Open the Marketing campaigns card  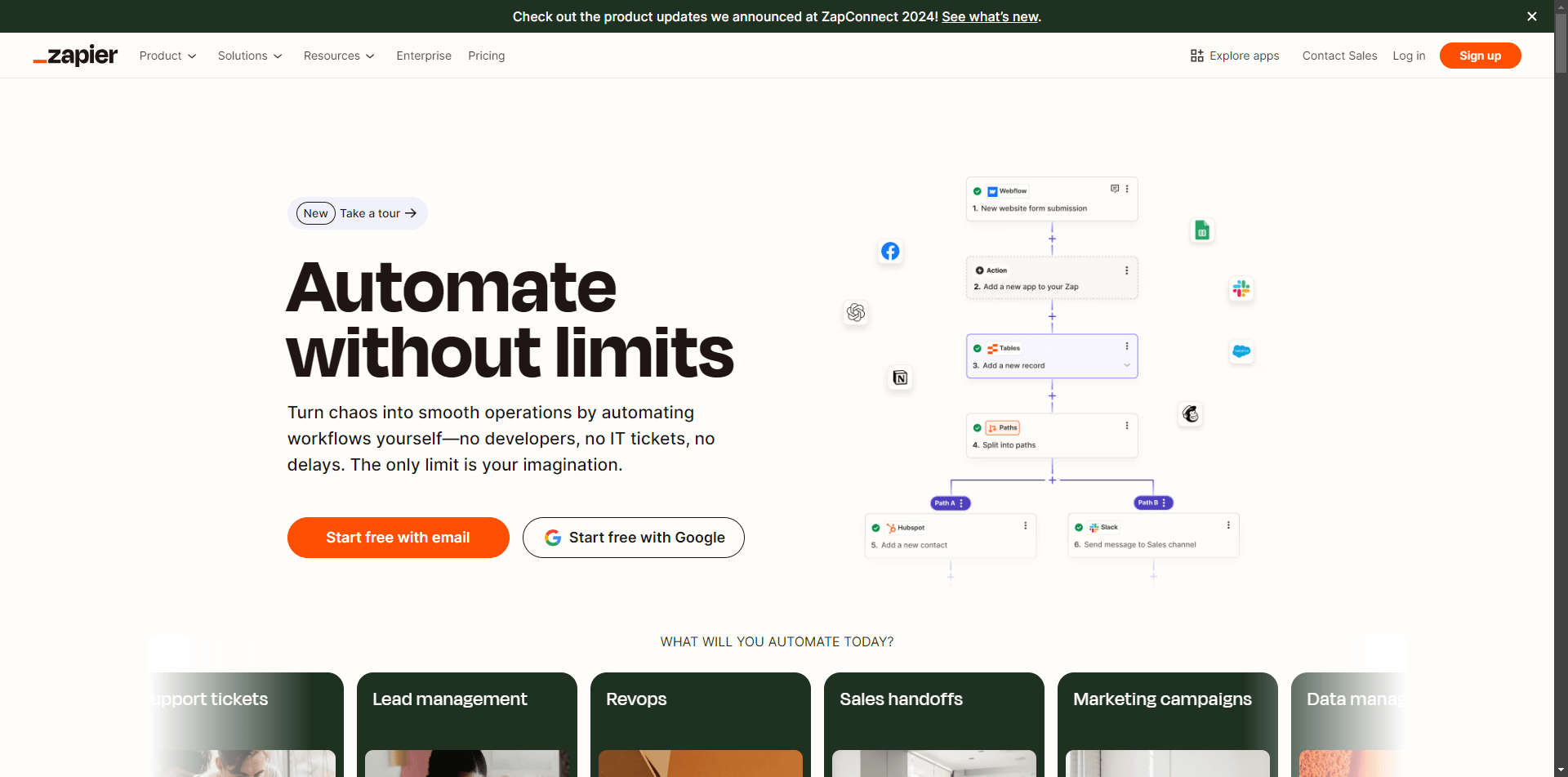click(1168, 725)
